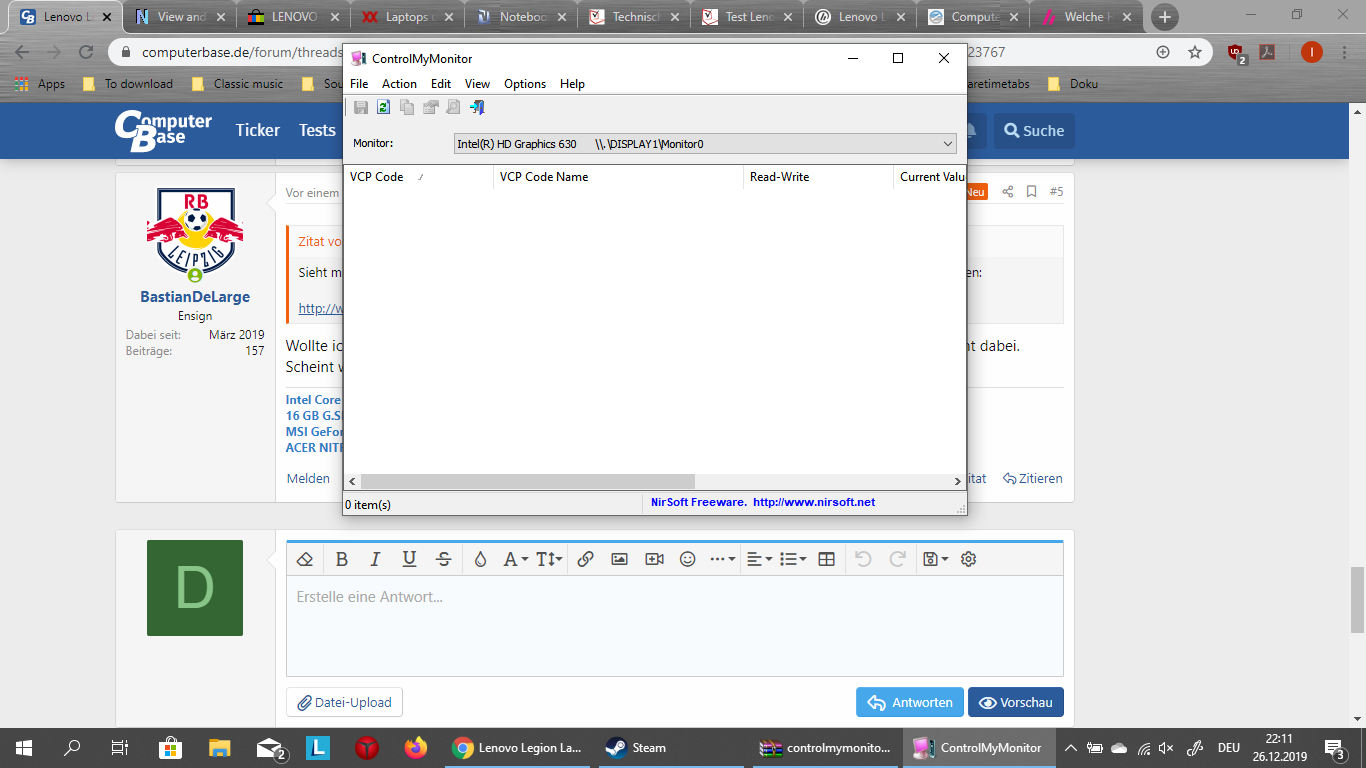Open the Edit menu in ControlMyMonitor
The image size is (1366, 768).
coord(441,84)
